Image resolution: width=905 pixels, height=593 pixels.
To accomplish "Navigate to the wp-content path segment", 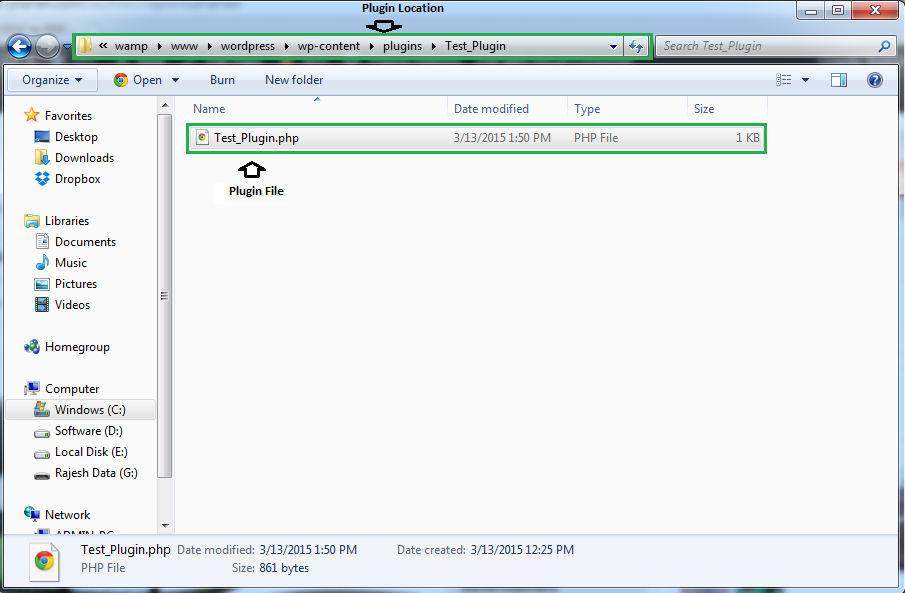I will tap(328, 46).
